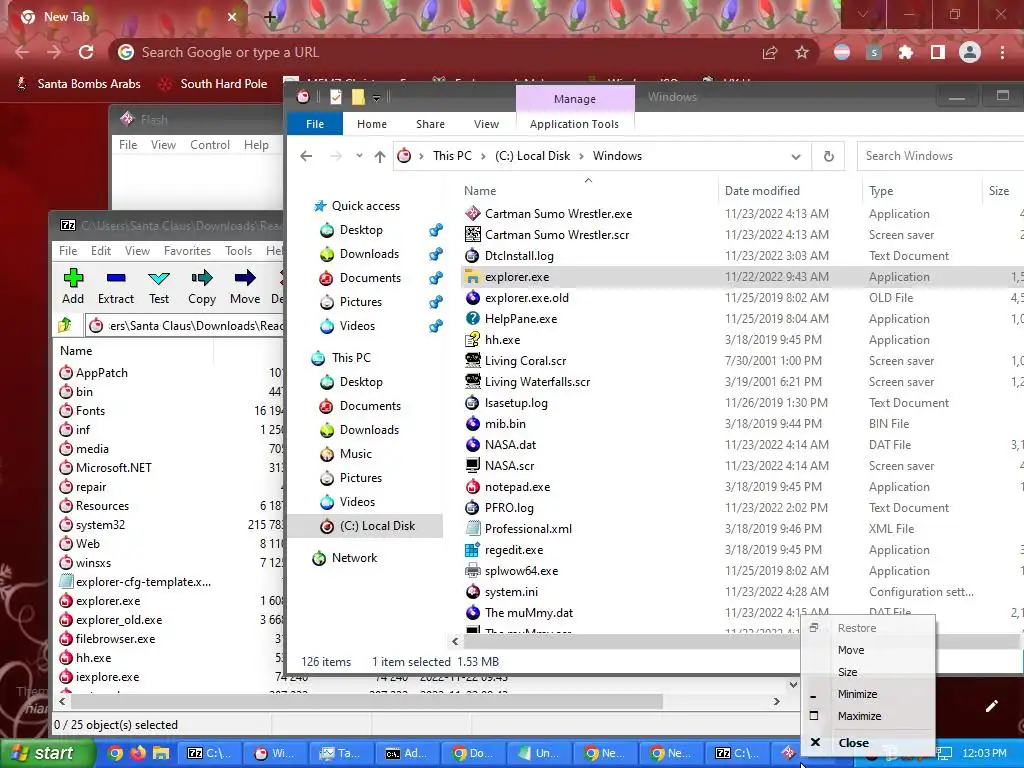Switch to Home ribbon tab
Image resolution: width=1024 pixels, height=768 pixels.
click(x=372, y=124)
